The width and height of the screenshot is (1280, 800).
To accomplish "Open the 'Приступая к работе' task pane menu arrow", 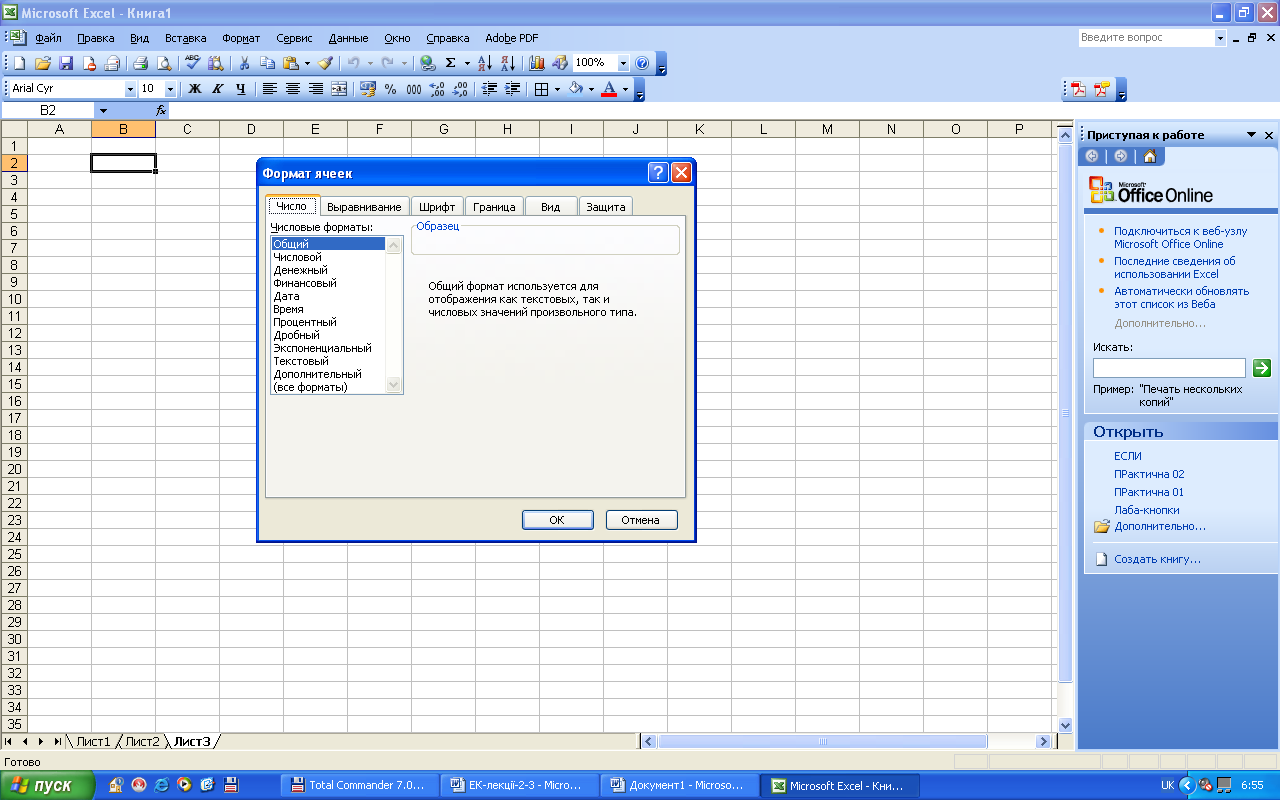I will coord(1251,135).
